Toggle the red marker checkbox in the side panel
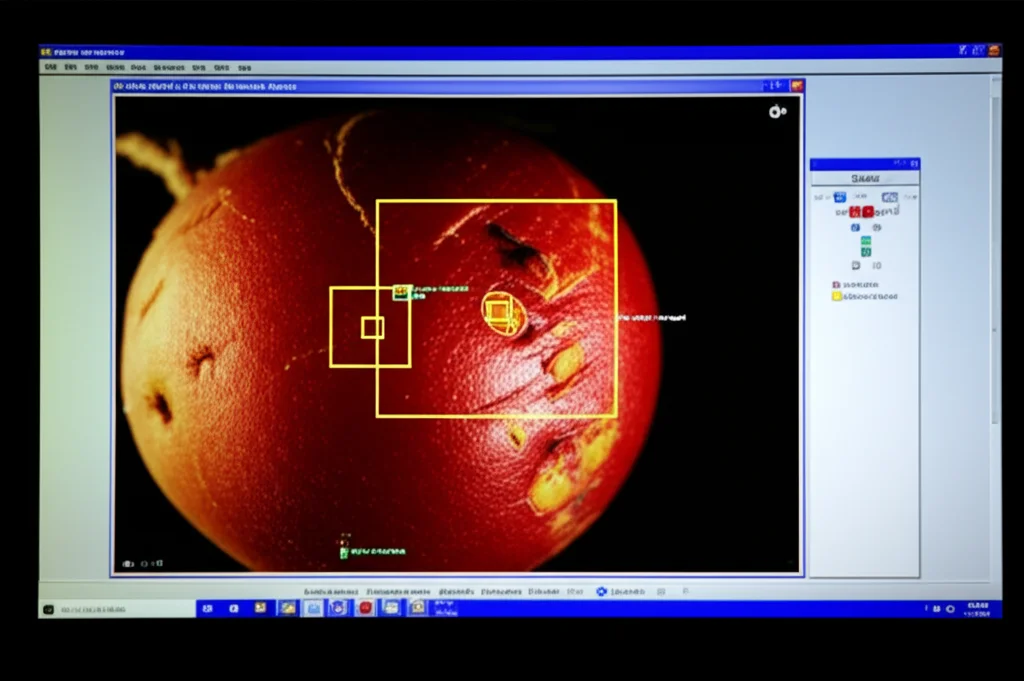1024x681 pixels. (x=837, y=284)
